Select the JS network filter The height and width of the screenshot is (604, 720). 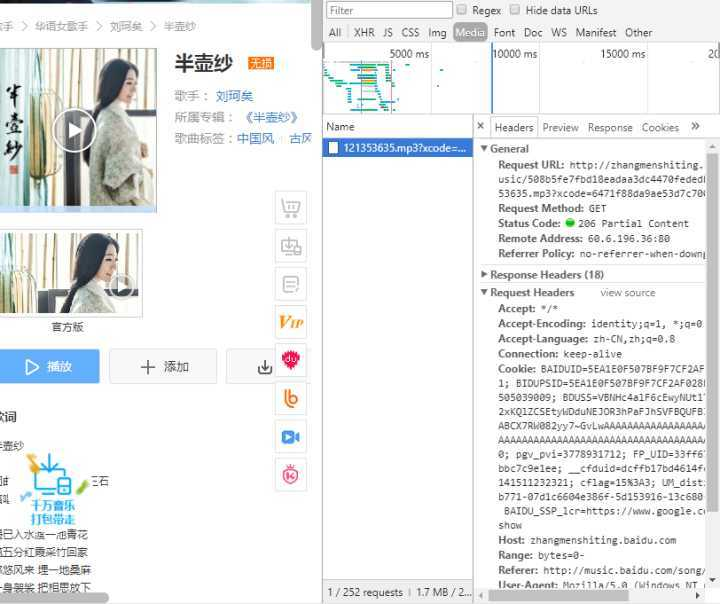tap(388, 33)
